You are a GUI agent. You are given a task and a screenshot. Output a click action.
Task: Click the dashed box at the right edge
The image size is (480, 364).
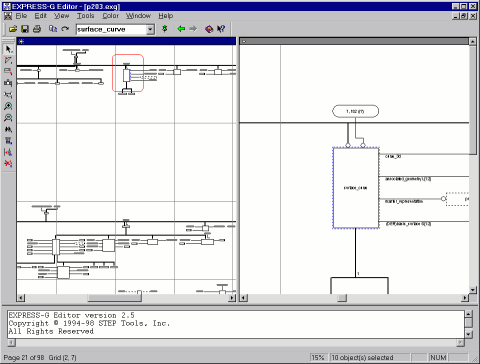tap(457, 199)
